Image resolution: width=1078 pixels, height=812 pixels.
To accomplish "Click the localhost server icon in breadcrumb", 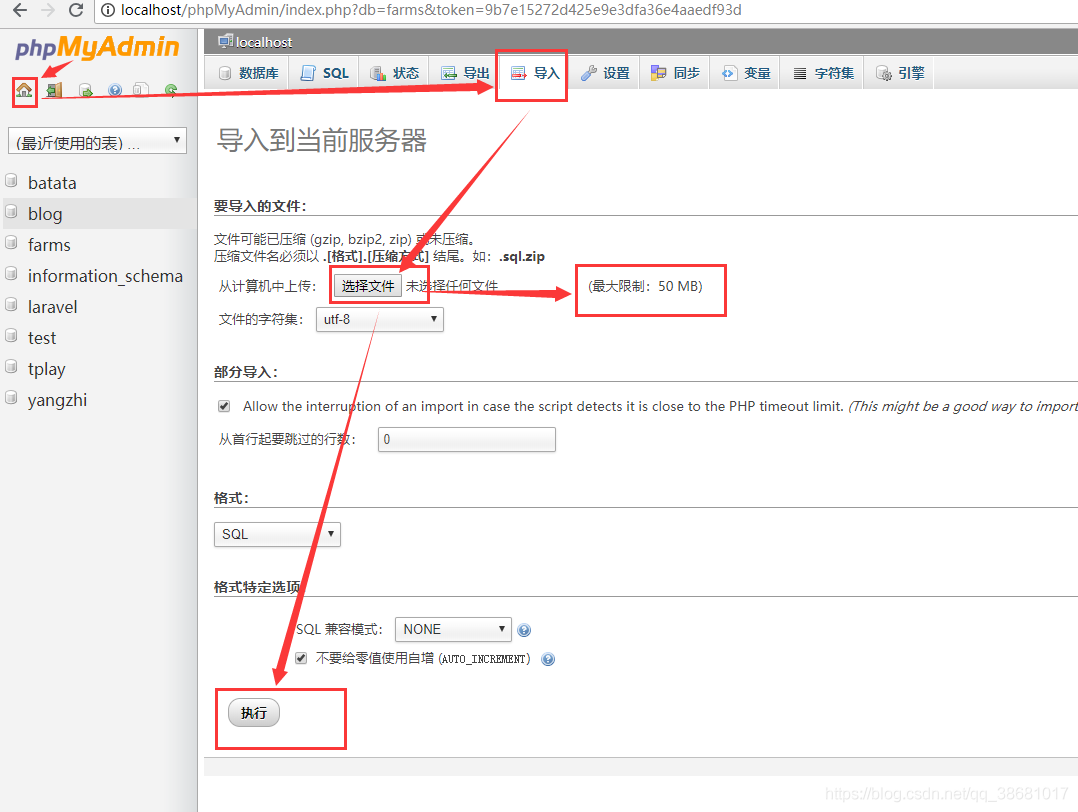I will coord(225,42).
